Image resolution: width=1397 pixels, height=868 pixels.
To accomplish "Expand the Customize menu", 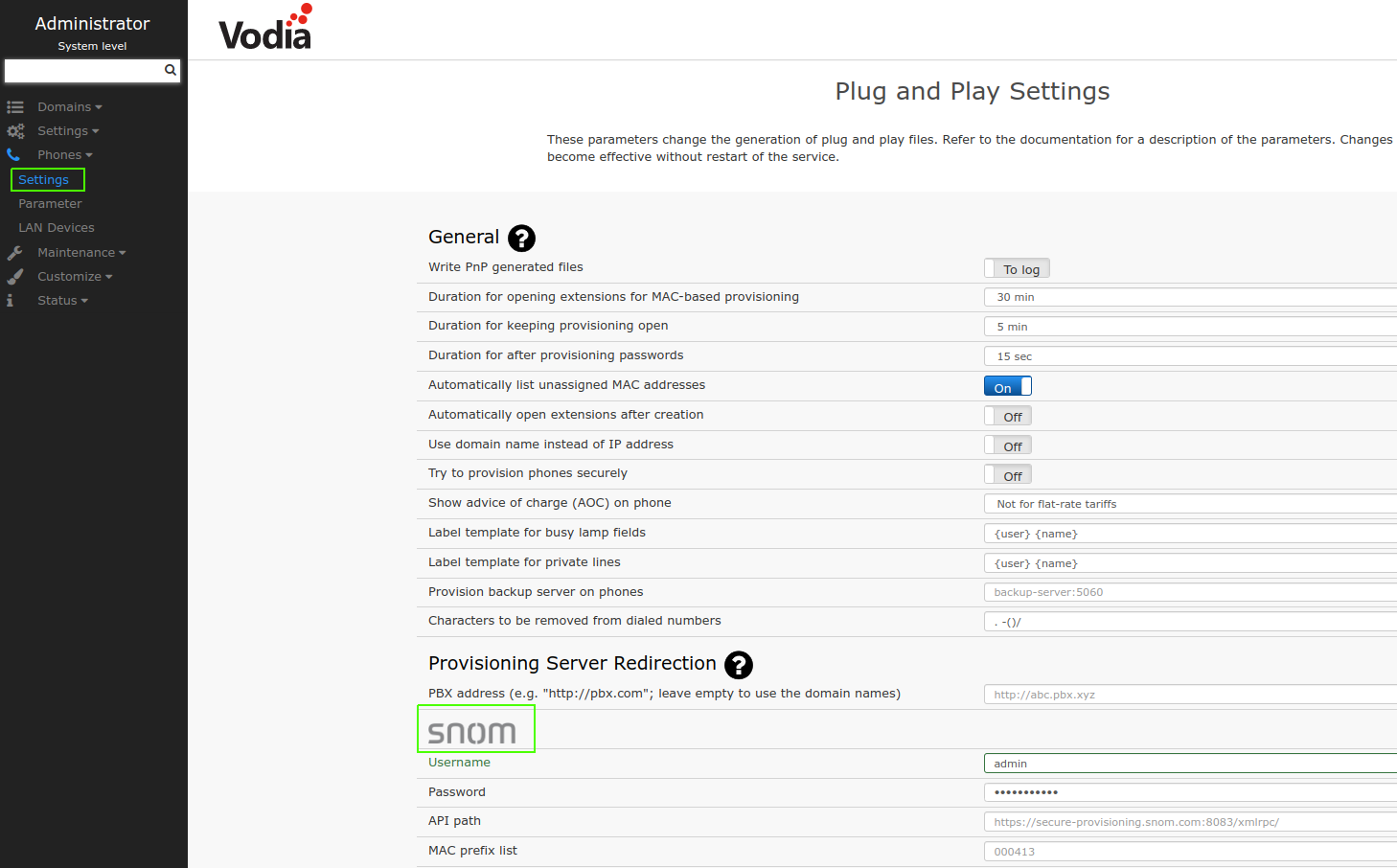I will 75,277.
